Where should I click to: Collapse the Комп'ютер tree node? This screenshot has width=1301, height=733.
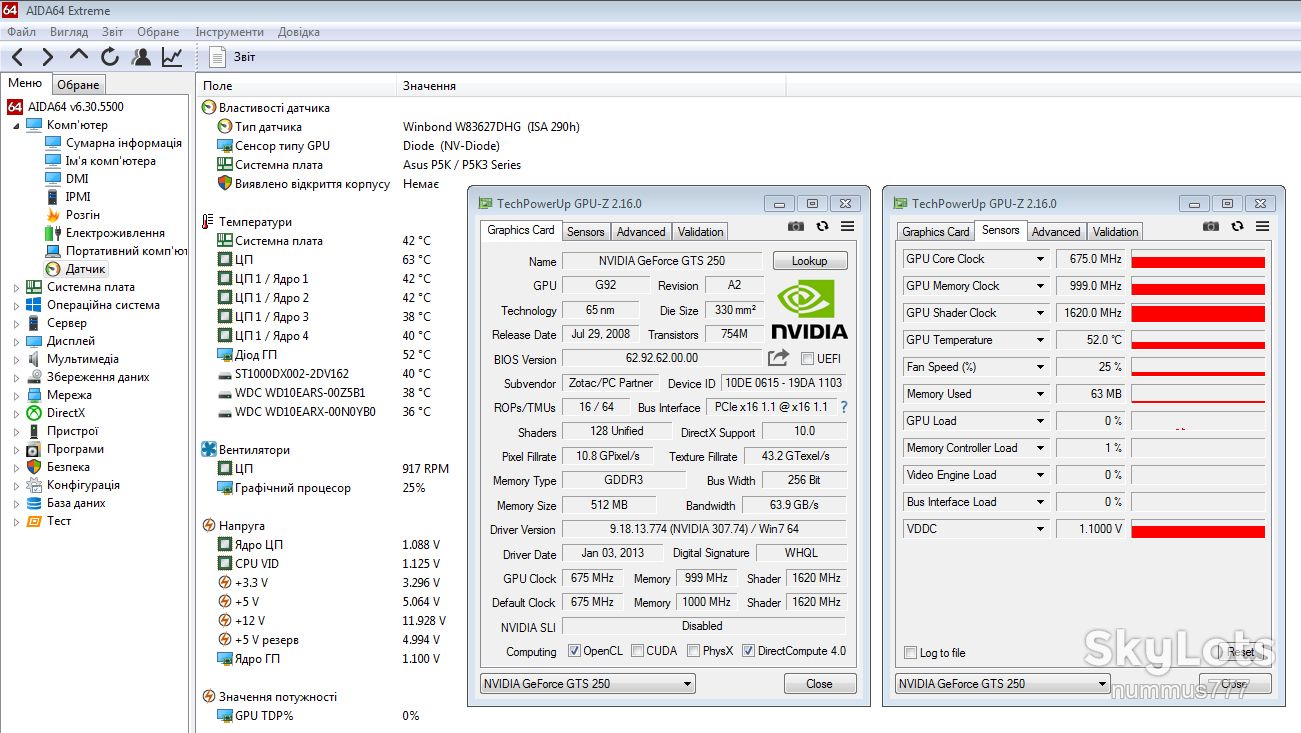click(16, 126)
